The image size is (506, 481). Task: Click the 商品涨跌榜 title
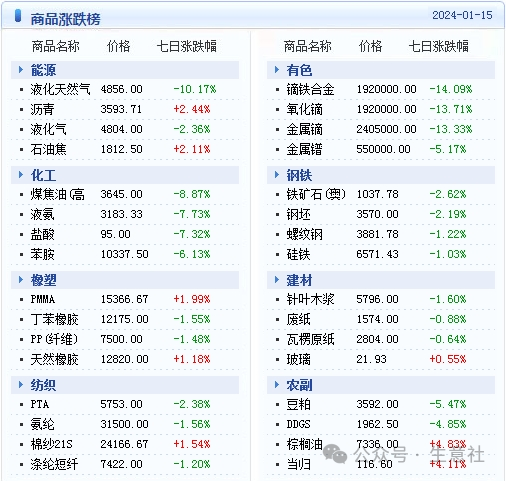click(65, 19)
